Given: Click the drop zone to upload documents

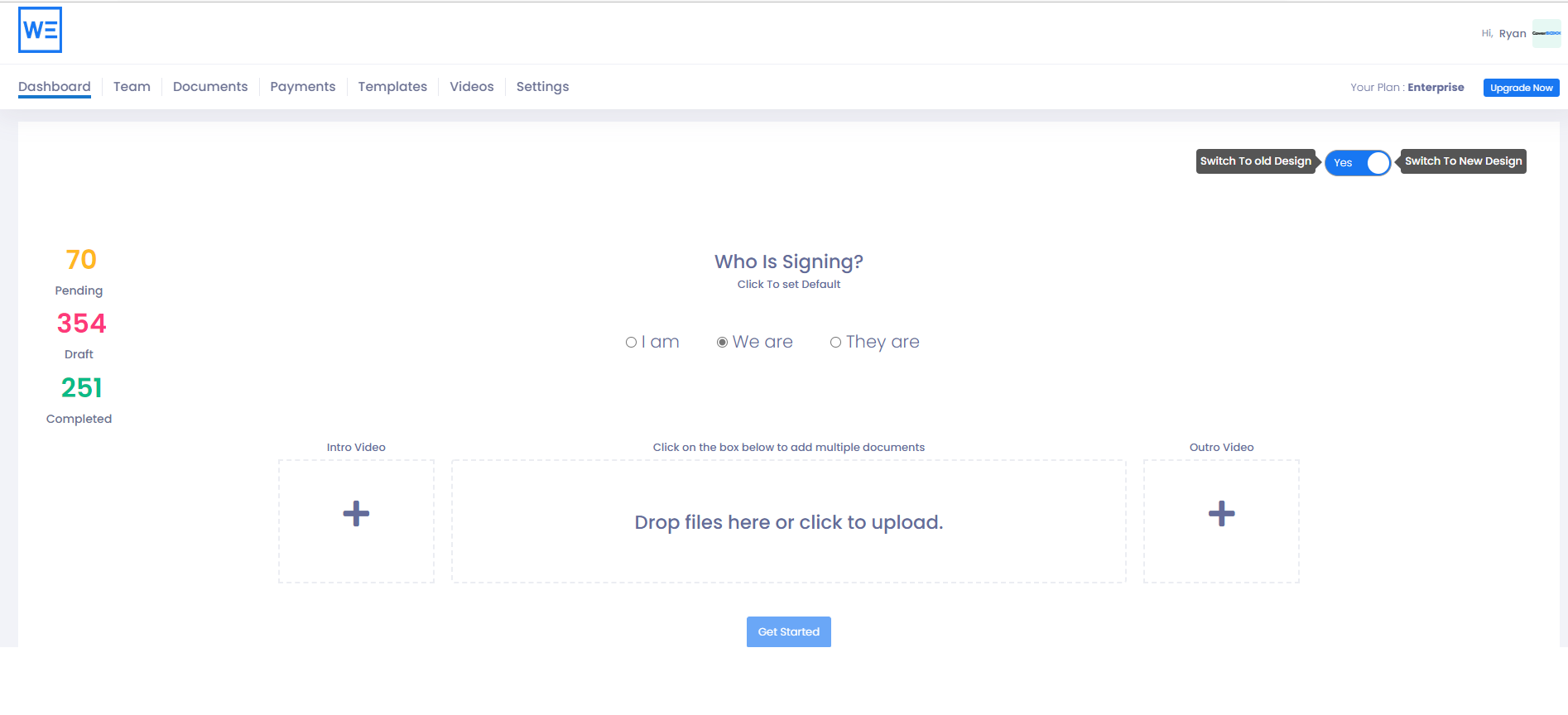Looking at the screenshot, I should 788,521.
